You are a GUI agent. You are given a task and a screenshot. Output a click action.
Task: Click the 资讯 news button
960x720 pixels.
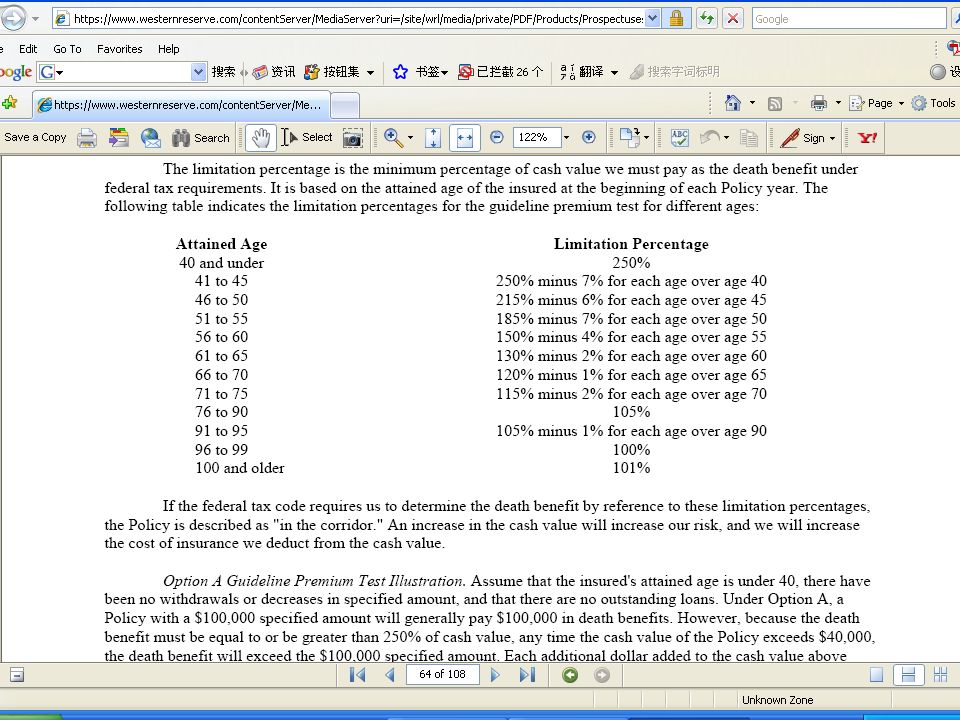click(x=274, y=72)
